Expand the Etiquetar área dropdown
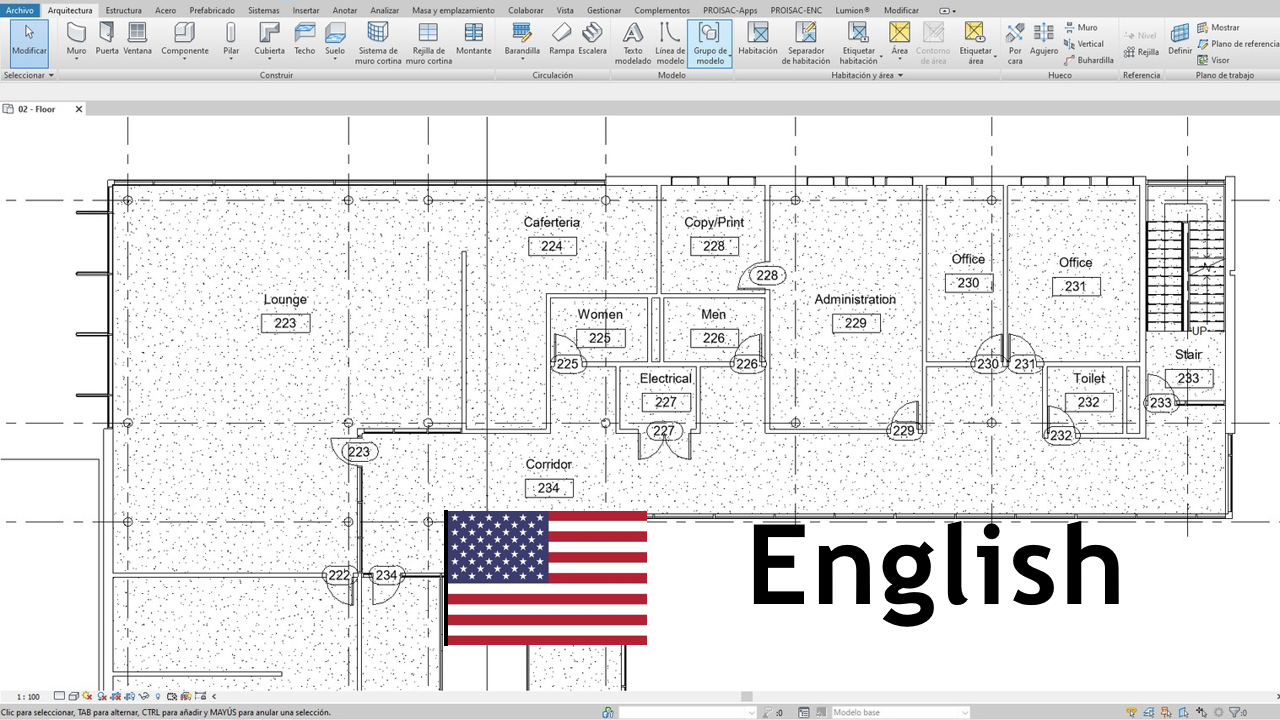 (996, 56)
